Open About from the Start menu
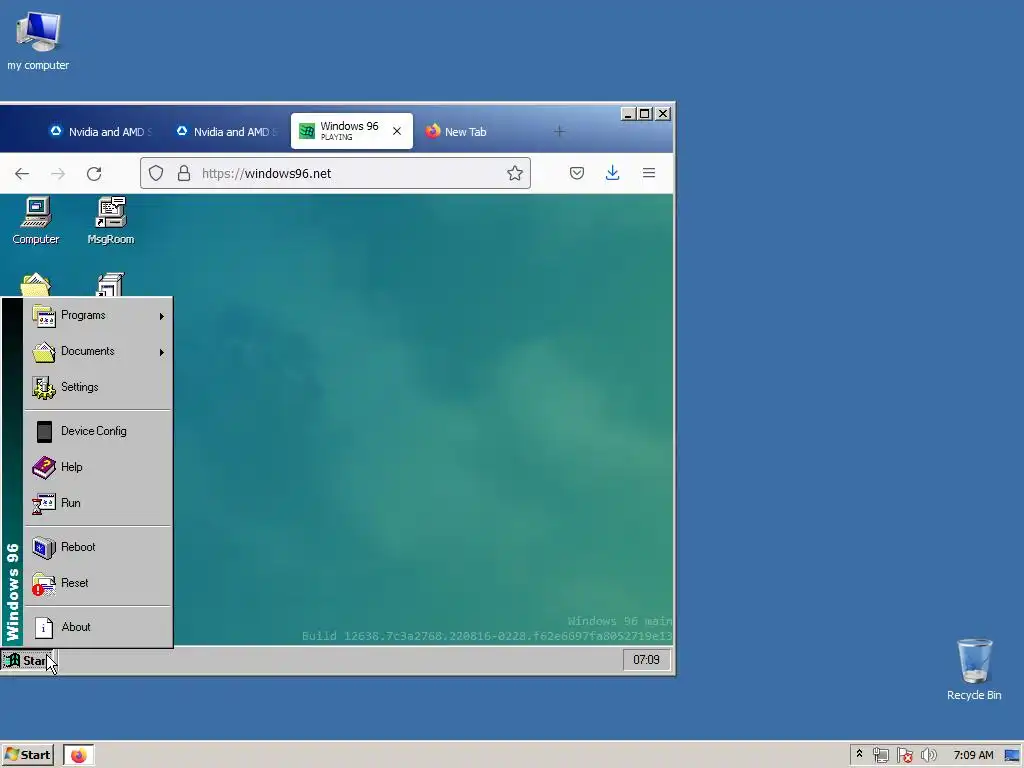 99,627
